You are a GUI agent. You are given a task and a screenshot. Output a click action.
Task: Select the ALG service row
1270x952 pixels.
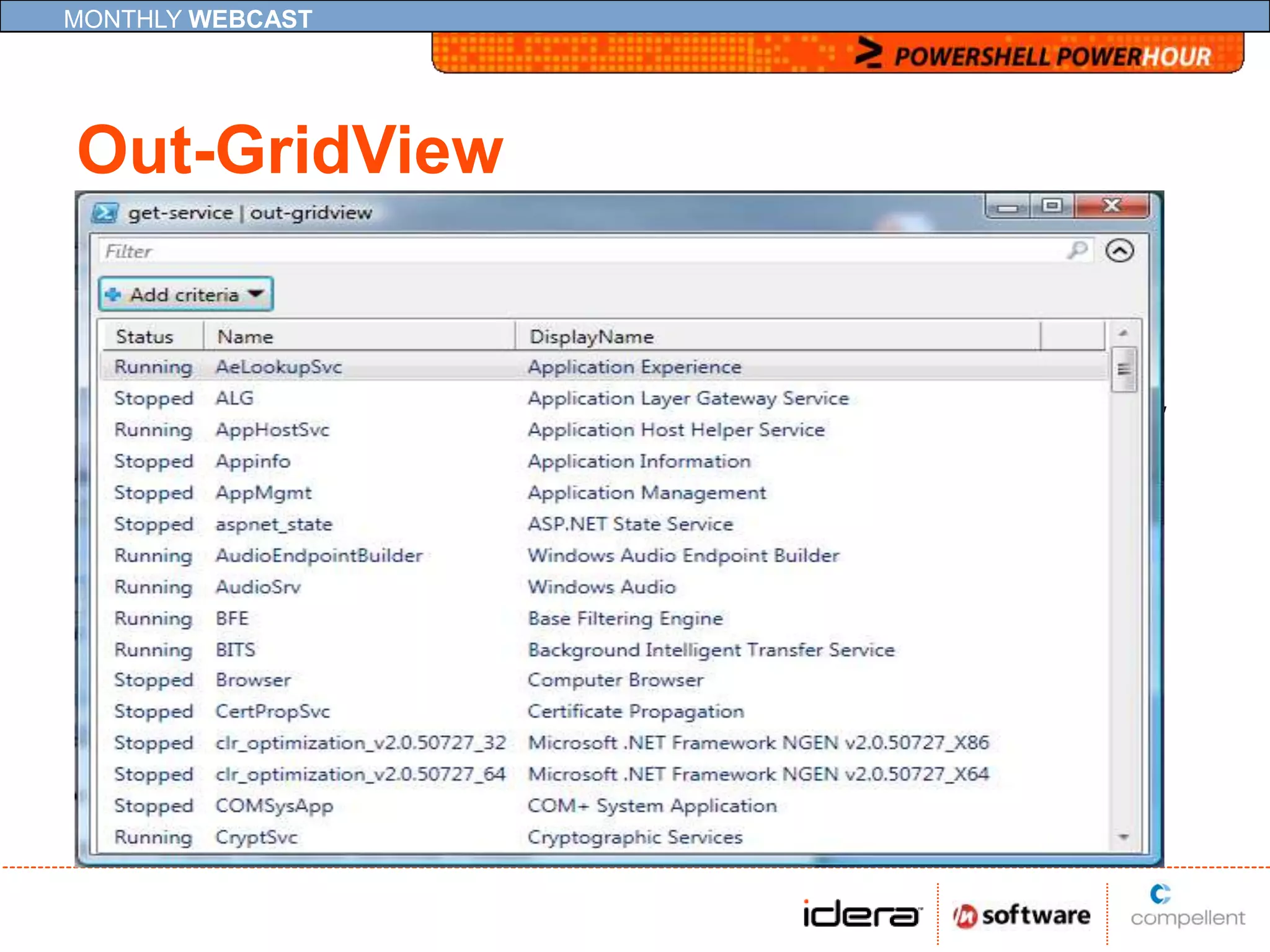click(x=604, y=398)
